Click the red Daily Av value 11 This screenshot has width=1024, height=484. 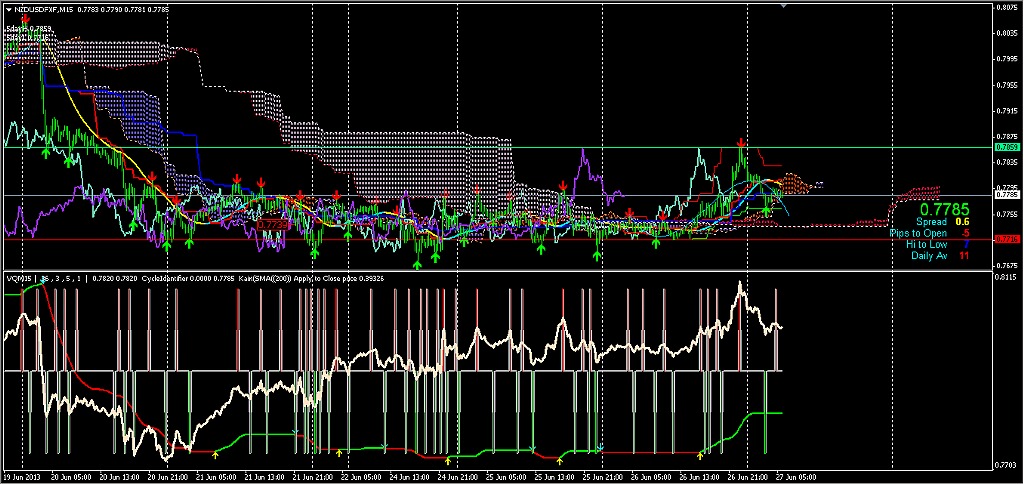point(964,255)
